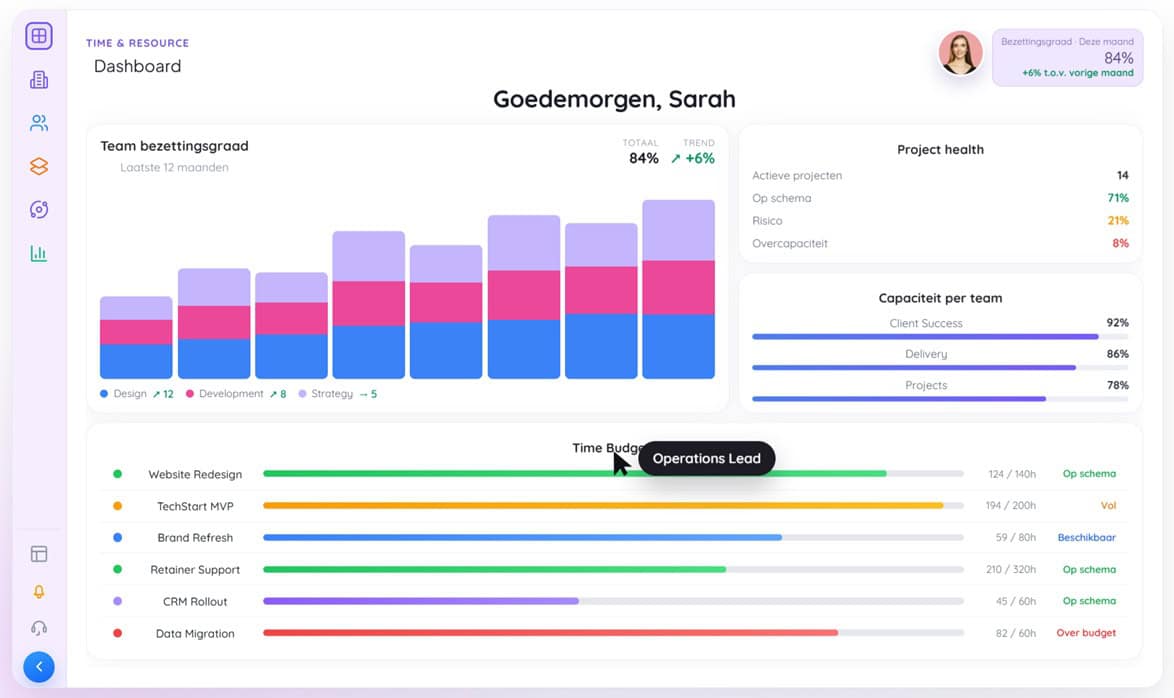Open the Dashboard grid icon in the sidebar
Screen dimensions: 1174x698
[38, 35]
